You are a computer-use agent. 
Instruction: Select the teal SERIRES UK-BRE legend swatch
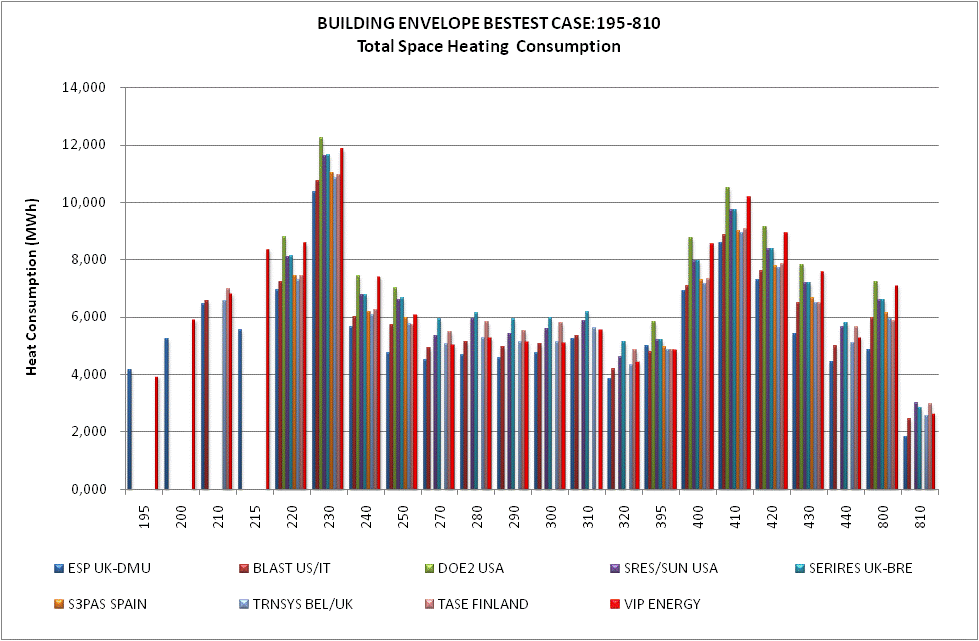[799, 569]
